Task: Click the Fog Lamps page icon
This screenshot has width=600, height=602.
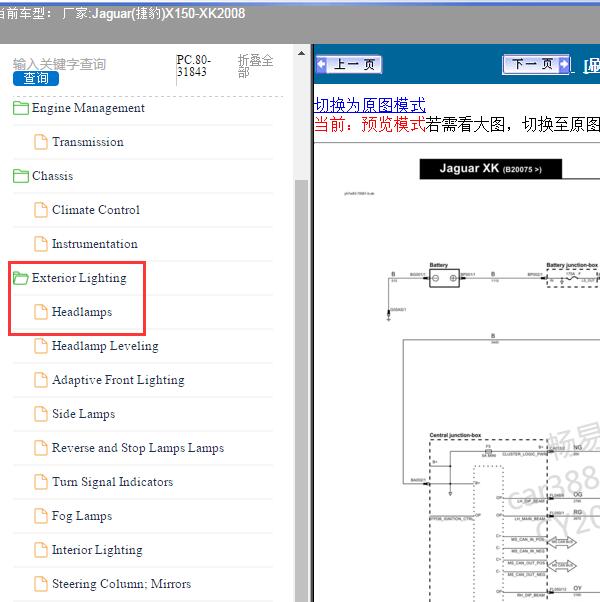Action: pyautogui.click(x=41, y=516)
